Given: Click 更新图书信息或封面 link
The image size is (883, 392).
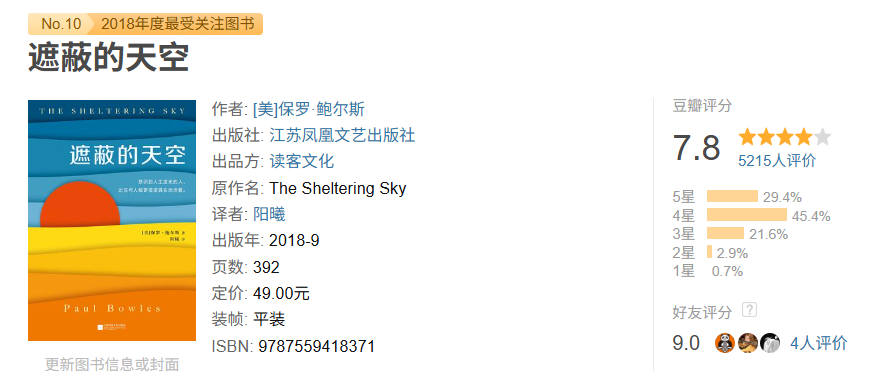Looking at the screenshot, I should pos(112,365).
